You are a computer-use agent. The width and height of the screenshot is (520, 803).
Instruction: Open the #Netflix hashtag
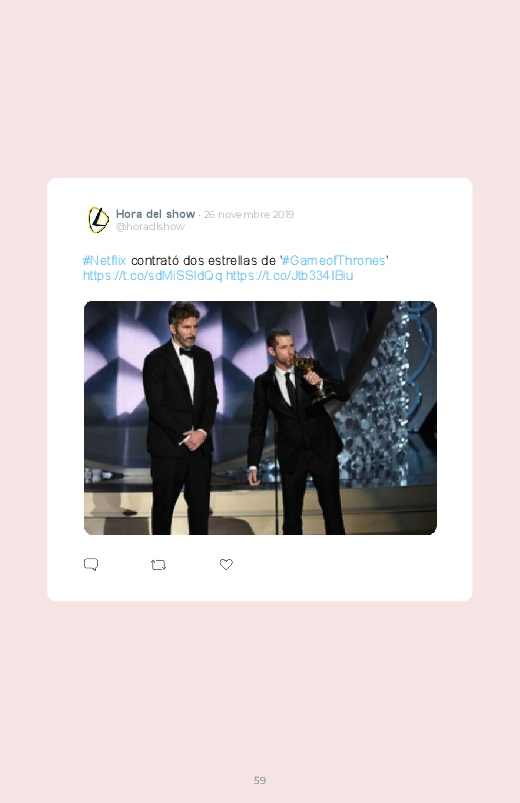(104, 260)
